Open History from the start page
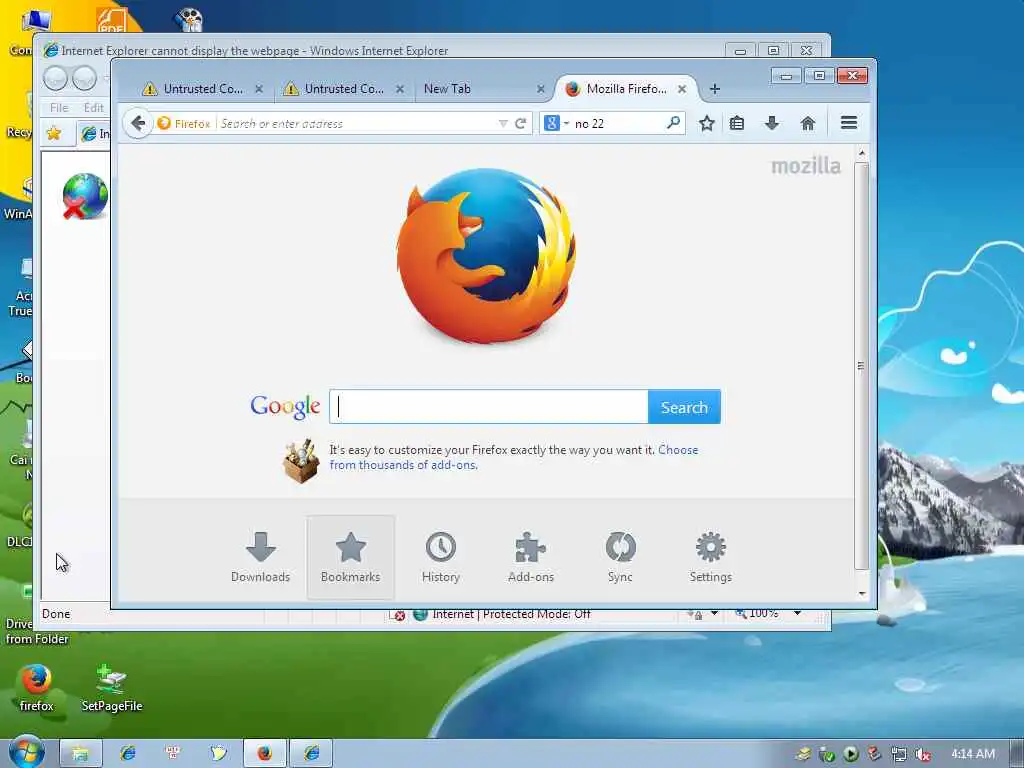Image resolution: width=1024 pixels, height=768 pixels. pos(441,557)
